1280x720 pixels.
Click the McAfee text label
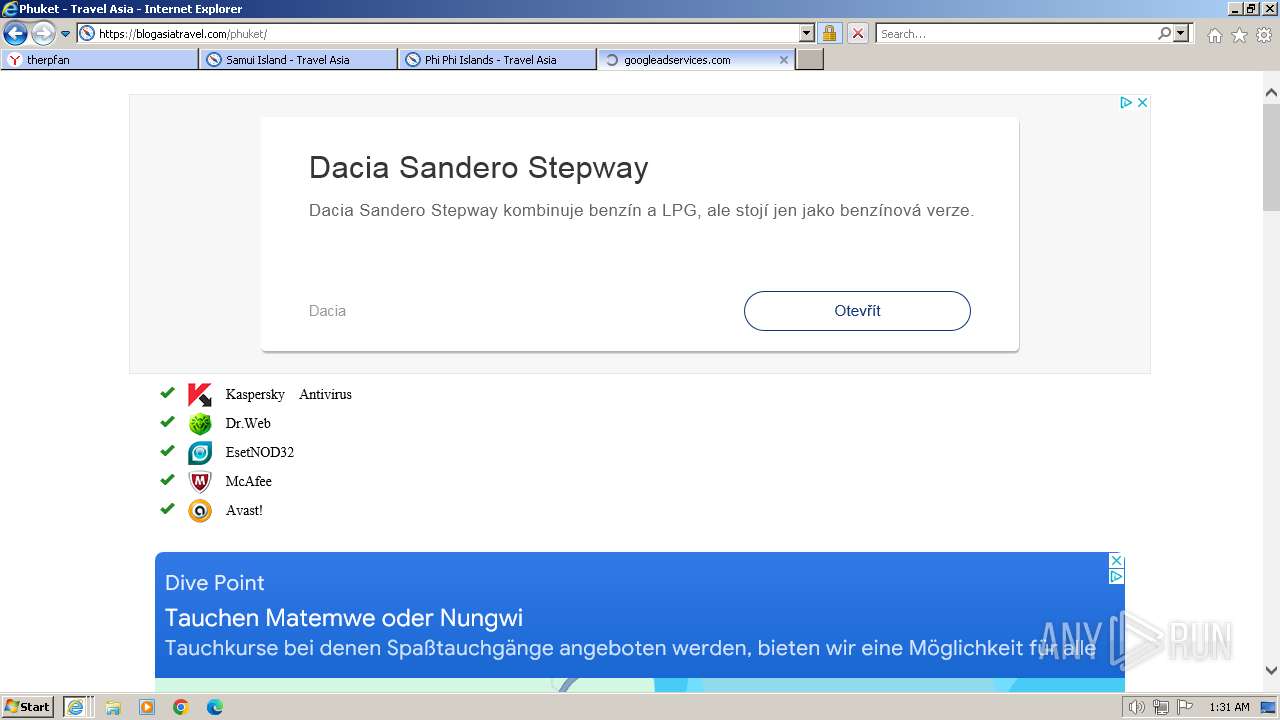coord(249,482)
